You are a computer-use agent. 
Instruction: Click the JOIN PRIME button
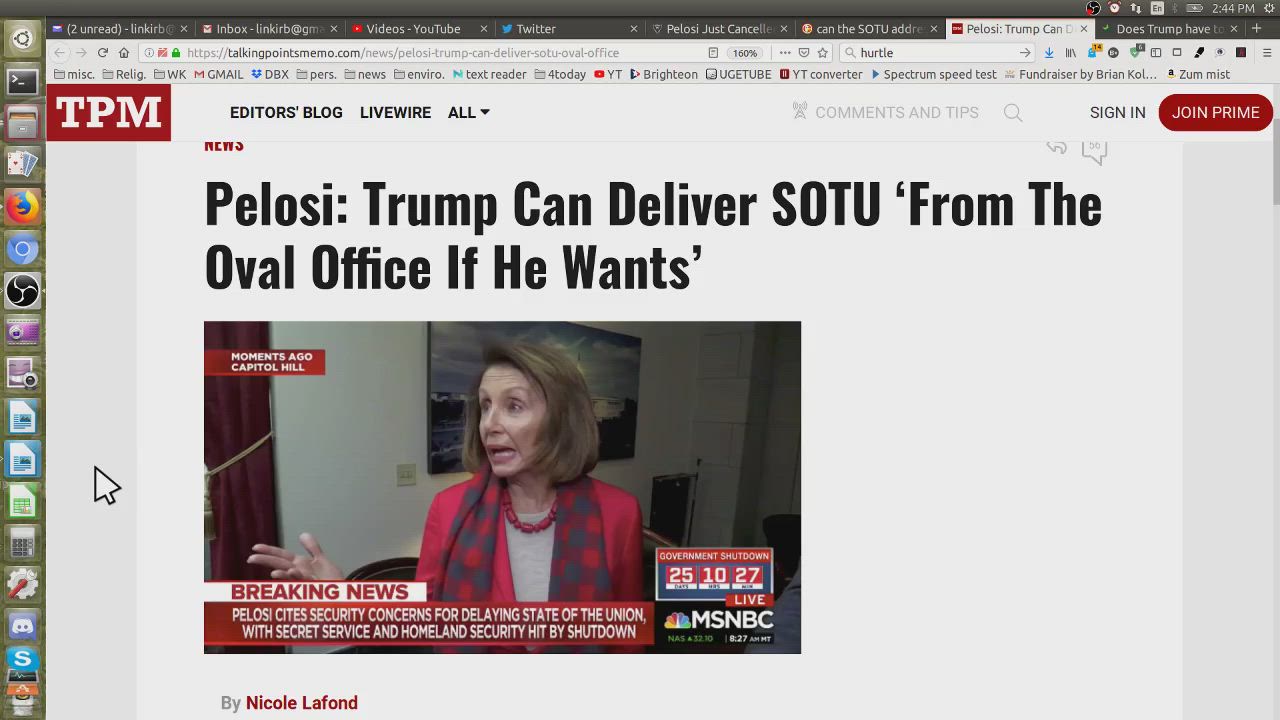[x=1215, y=113]
